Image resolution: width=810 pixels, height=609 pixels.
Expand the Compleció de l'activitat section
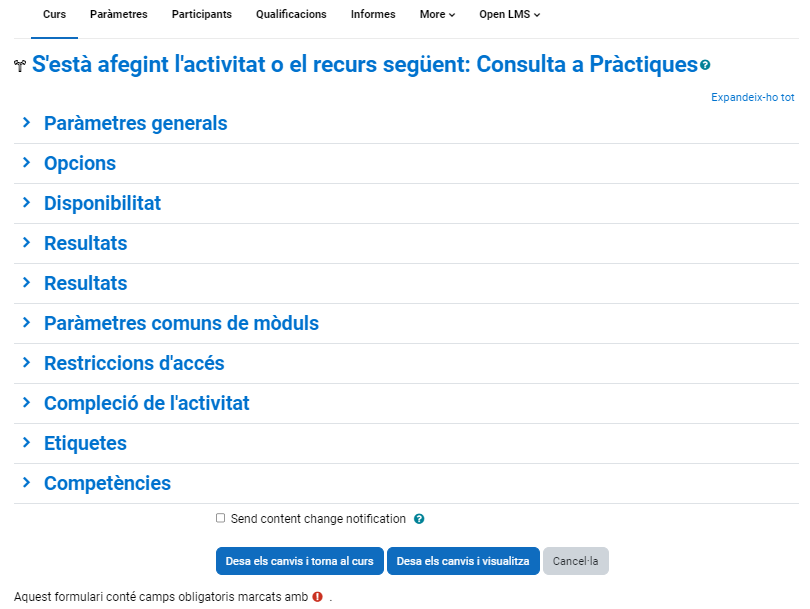click(146, 404)
